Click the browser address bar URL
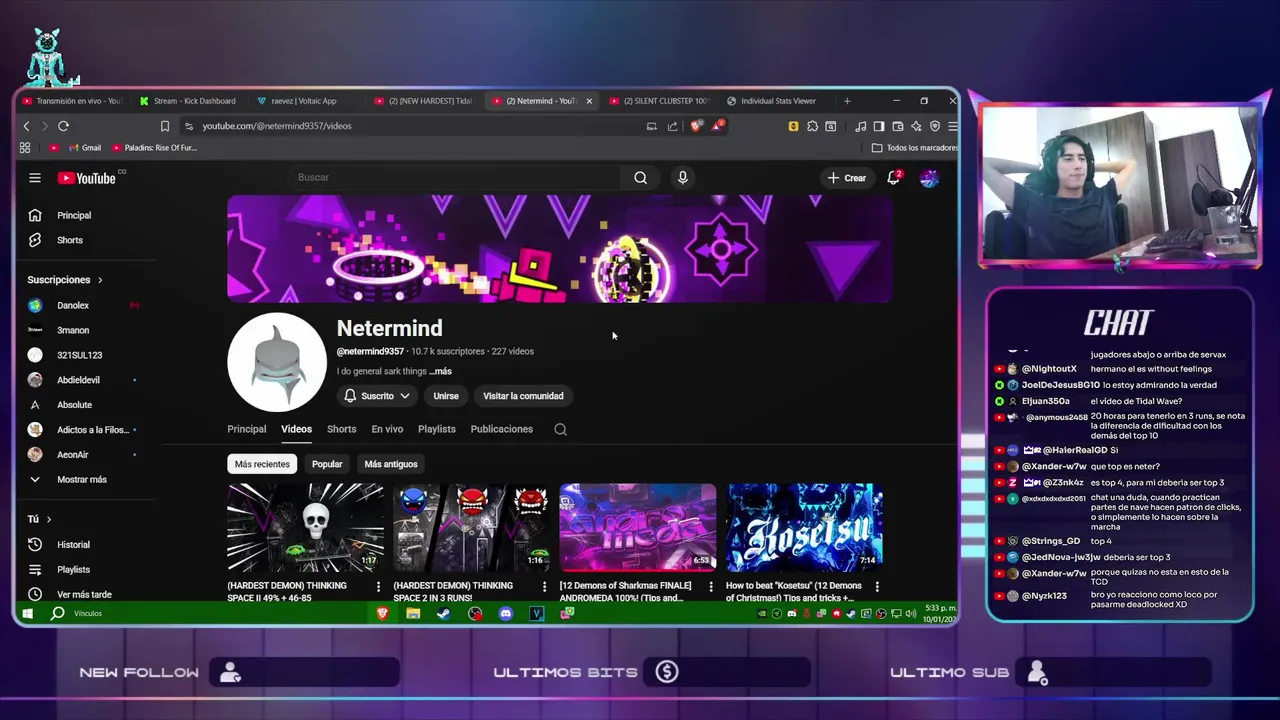 (x=277, y=126)
